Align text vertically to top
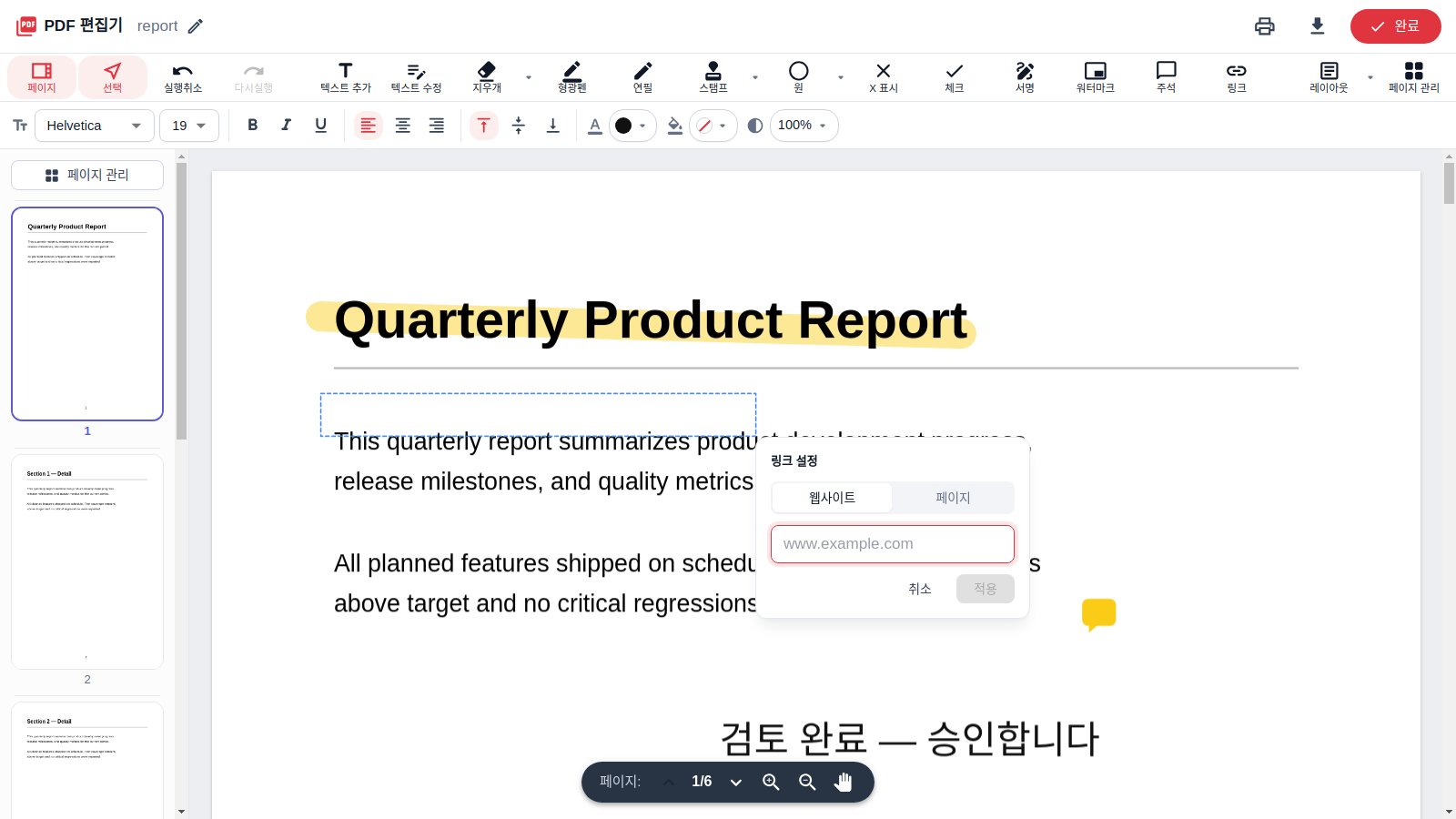This screenshot has width=1456, height=819. (x=484, y=126)
